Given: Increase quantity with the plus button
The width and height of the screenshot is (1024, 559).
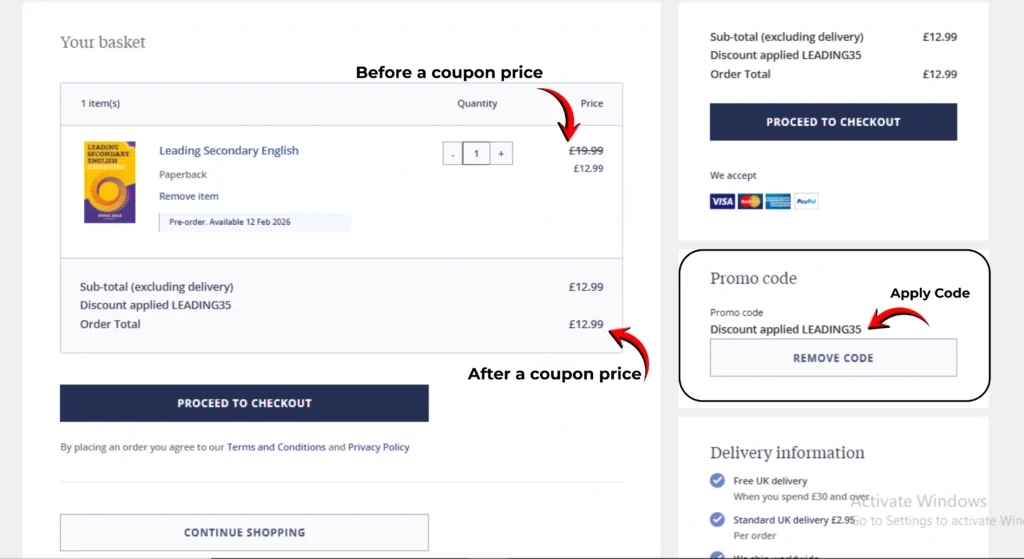Looking at the screenshot, I should 501,154.
